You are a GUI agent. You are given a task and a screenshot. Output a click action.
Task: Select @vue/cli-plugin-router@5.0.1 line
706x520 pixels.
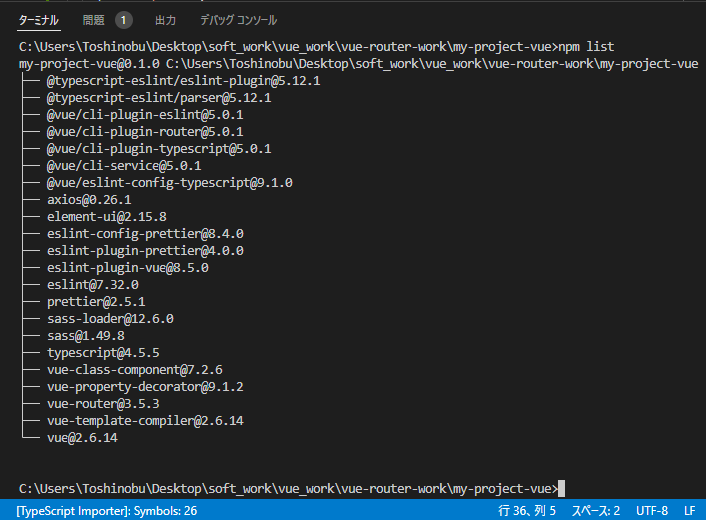145,132
